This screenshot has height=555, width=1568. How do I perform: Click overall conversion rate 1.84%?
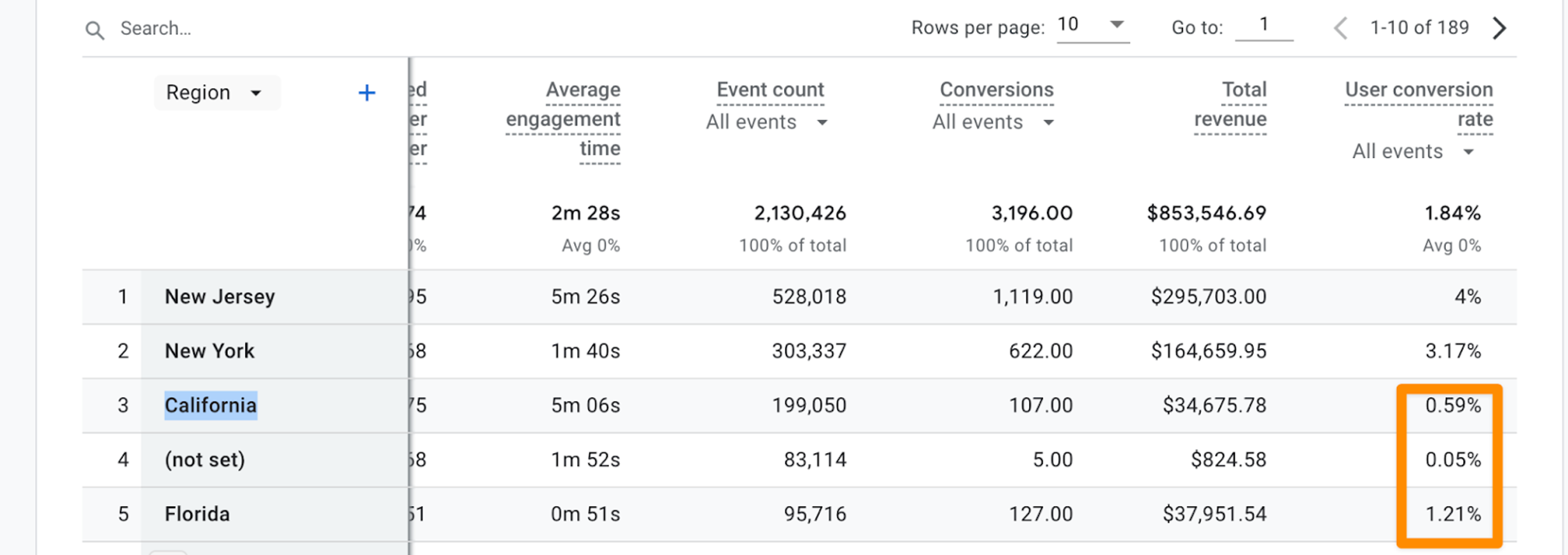click(1452, 213)
